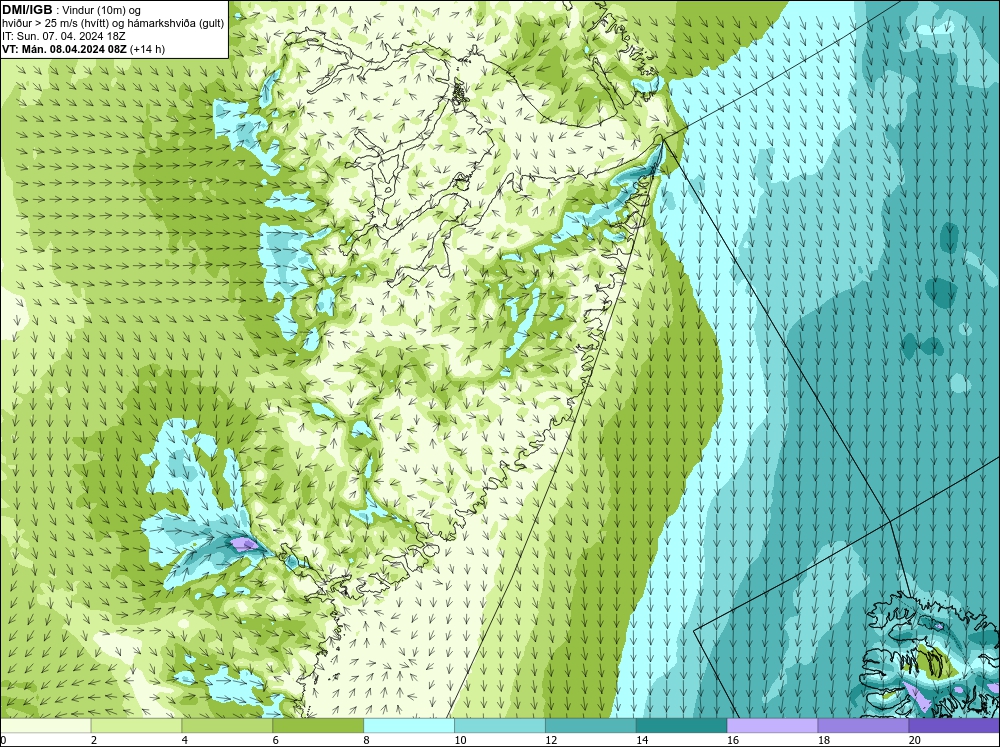Select the 16–18 m/s light purple legend swatch
Viewport: 1000px width, 747px height.
tap(772, 726)
